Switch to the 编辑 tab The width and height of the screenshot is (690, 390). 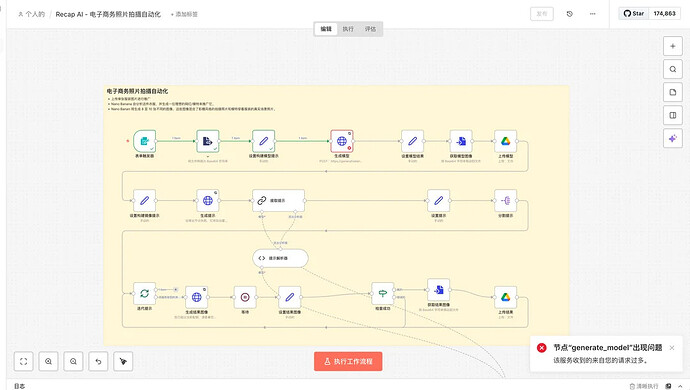pos(326,29)
